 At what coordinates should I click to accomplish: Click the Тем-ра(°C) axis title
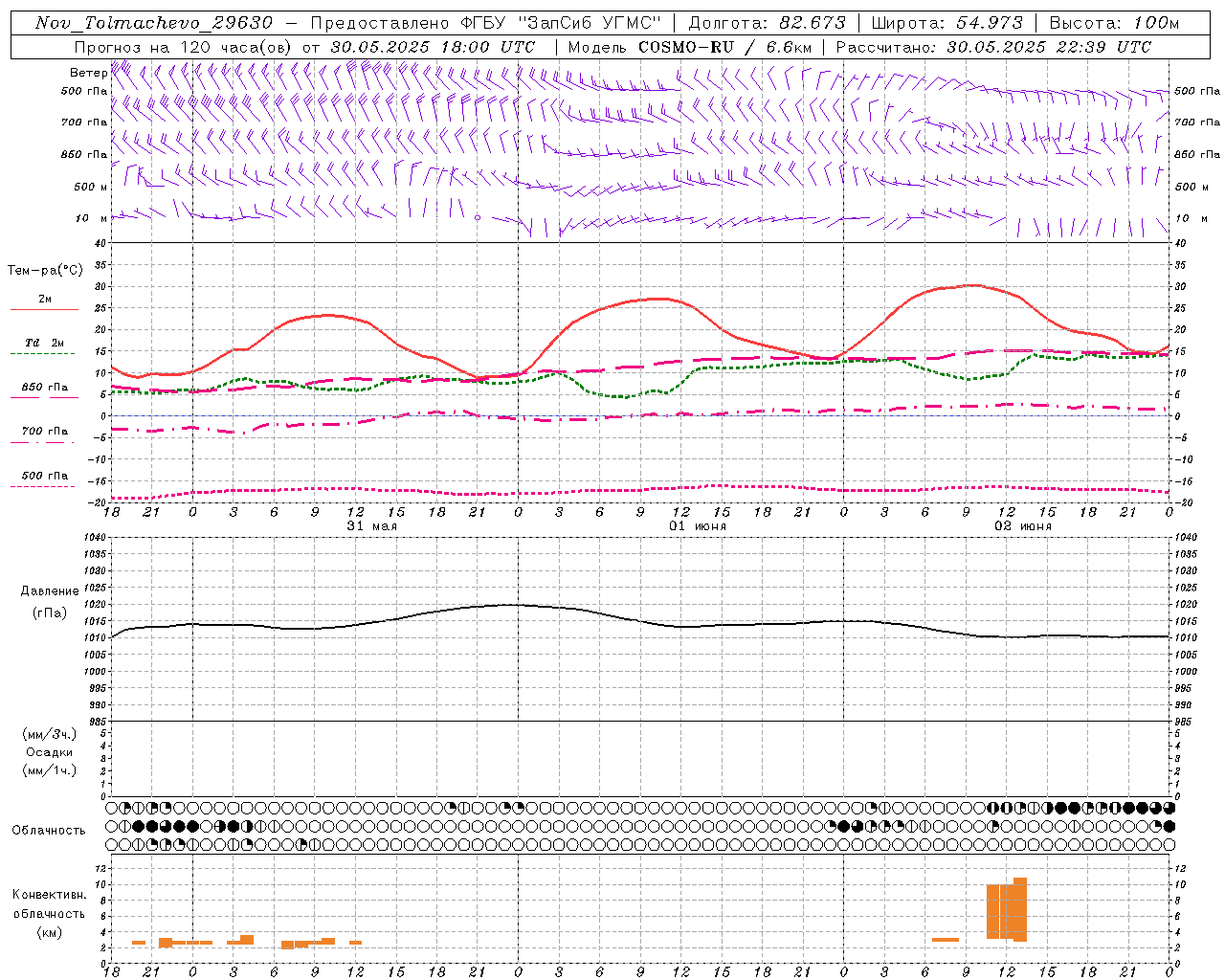click(45, 271)
